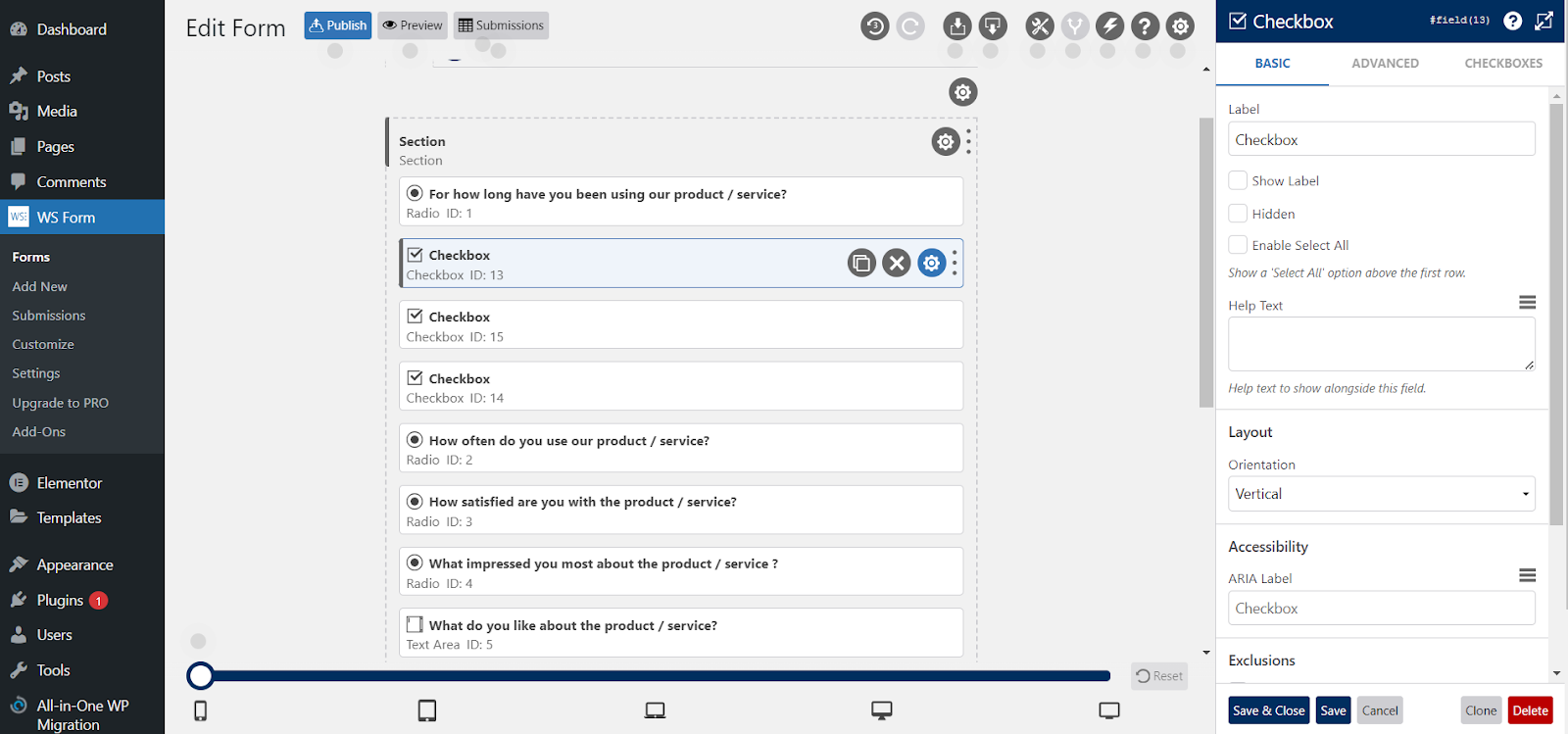
Task: Click the breakpoint Reset button
Action: (1159, 676)
